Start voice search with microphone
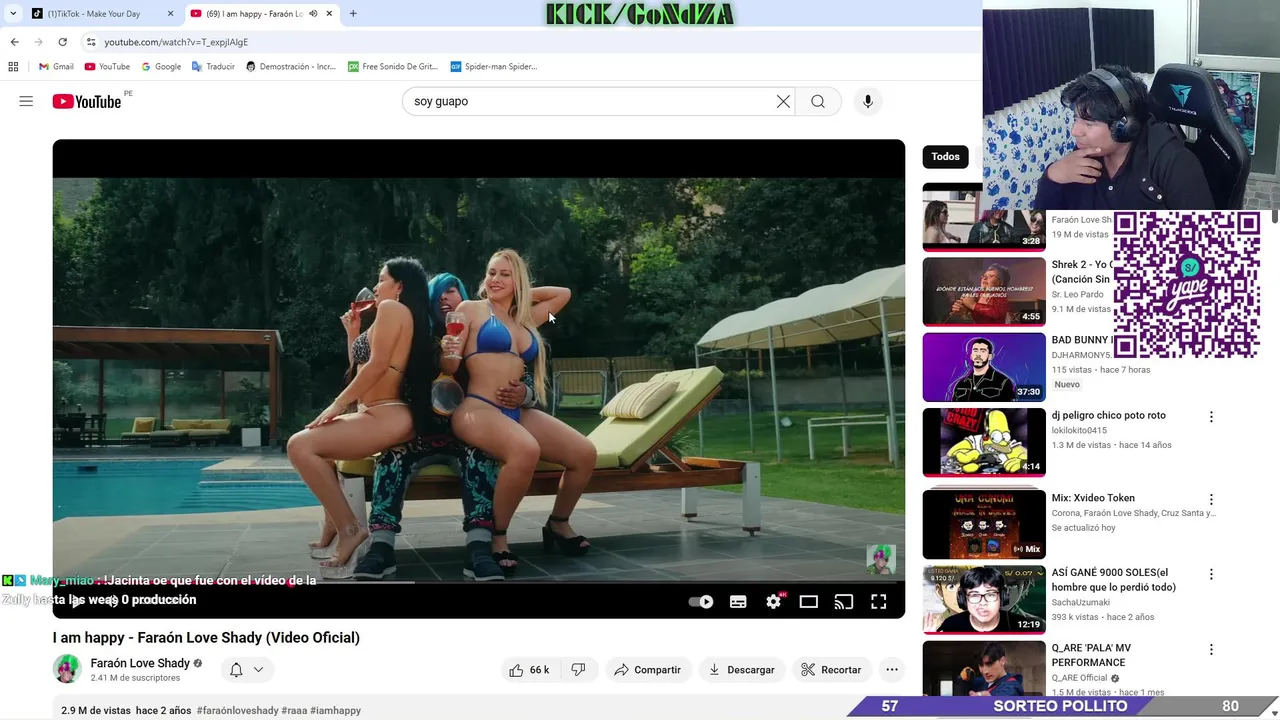1280x720 pixels. pos(868,101)
